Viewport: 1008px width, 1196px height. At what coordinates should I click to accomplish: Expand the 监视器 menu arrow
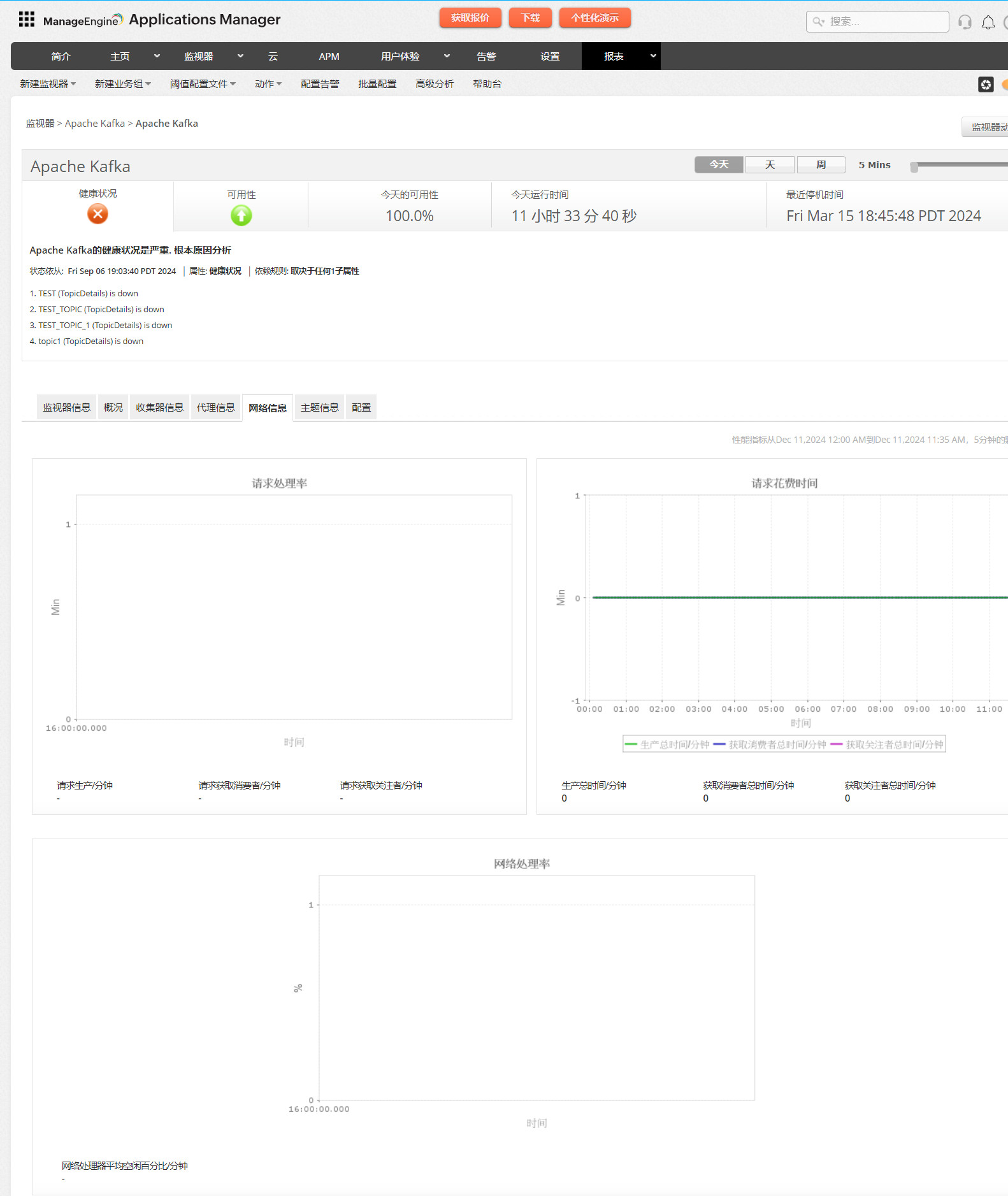[240, 56]
